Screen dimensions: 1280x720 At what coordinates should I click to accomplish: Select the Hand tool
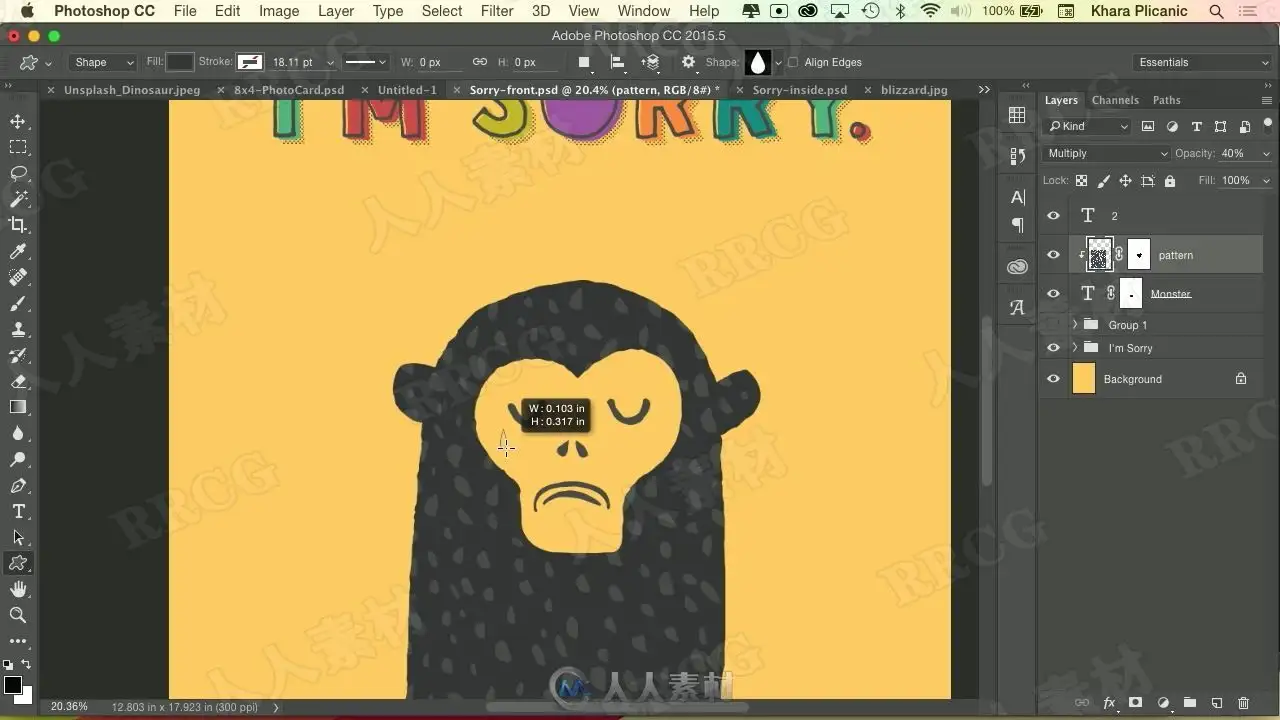[18, 589]
